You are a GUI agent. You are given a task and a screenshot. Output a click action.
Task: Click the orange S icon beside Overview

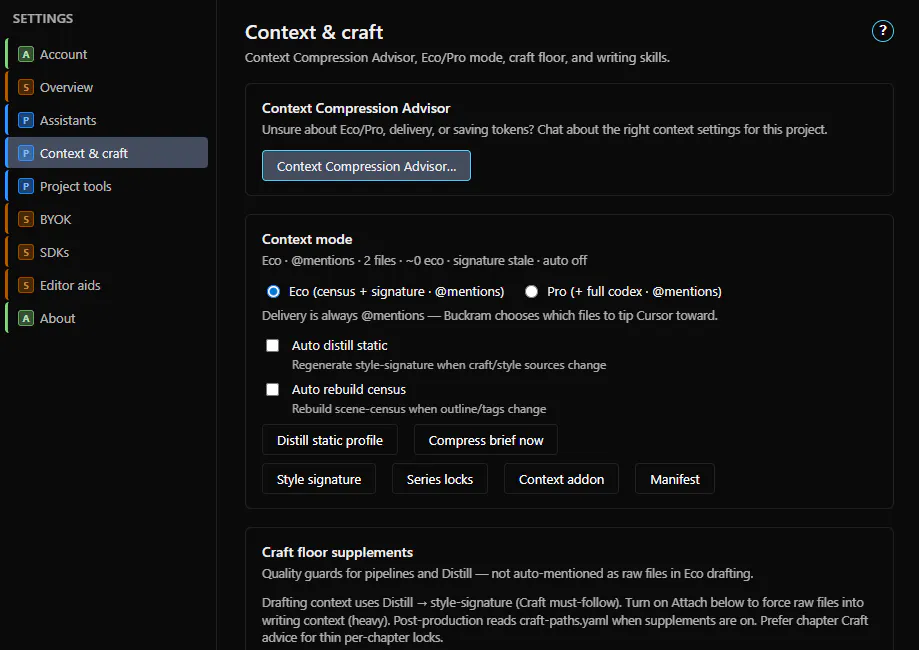25,87
